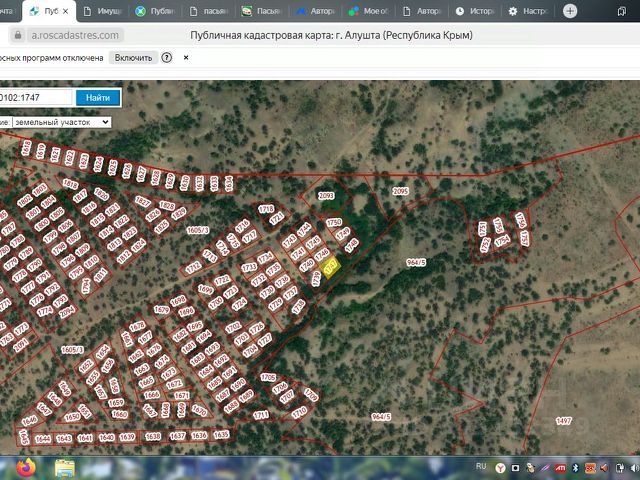Click parcel 1827 on the map

click(142, 201)
